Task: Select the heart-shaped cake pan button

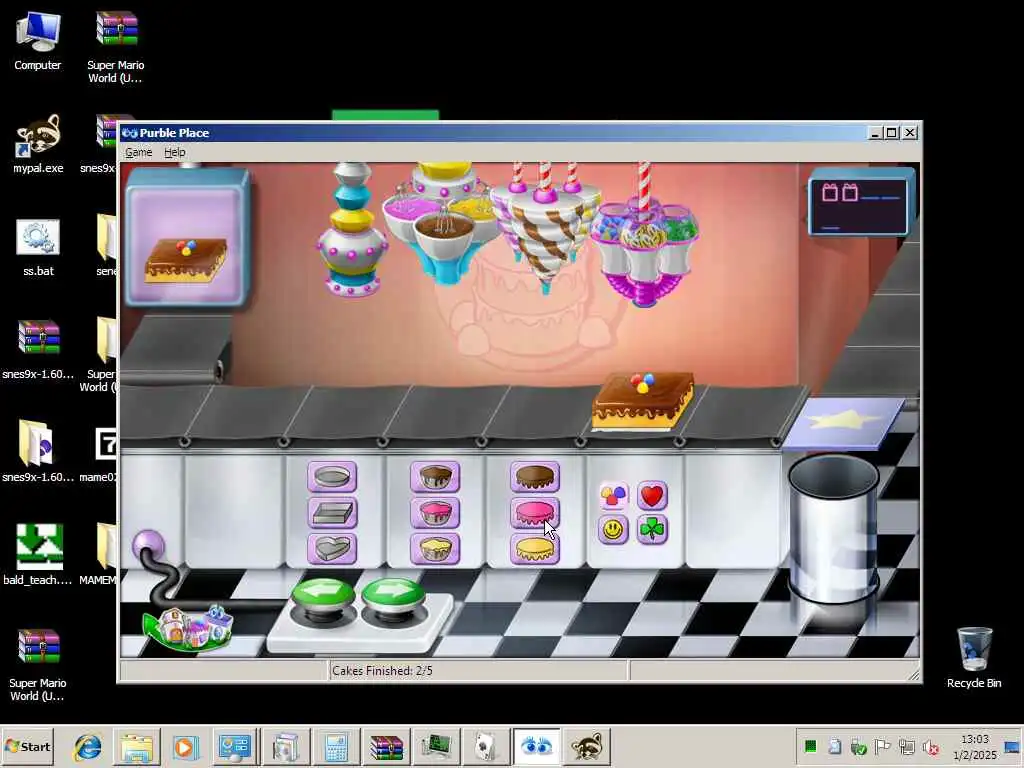Action: tap(332, 549)
